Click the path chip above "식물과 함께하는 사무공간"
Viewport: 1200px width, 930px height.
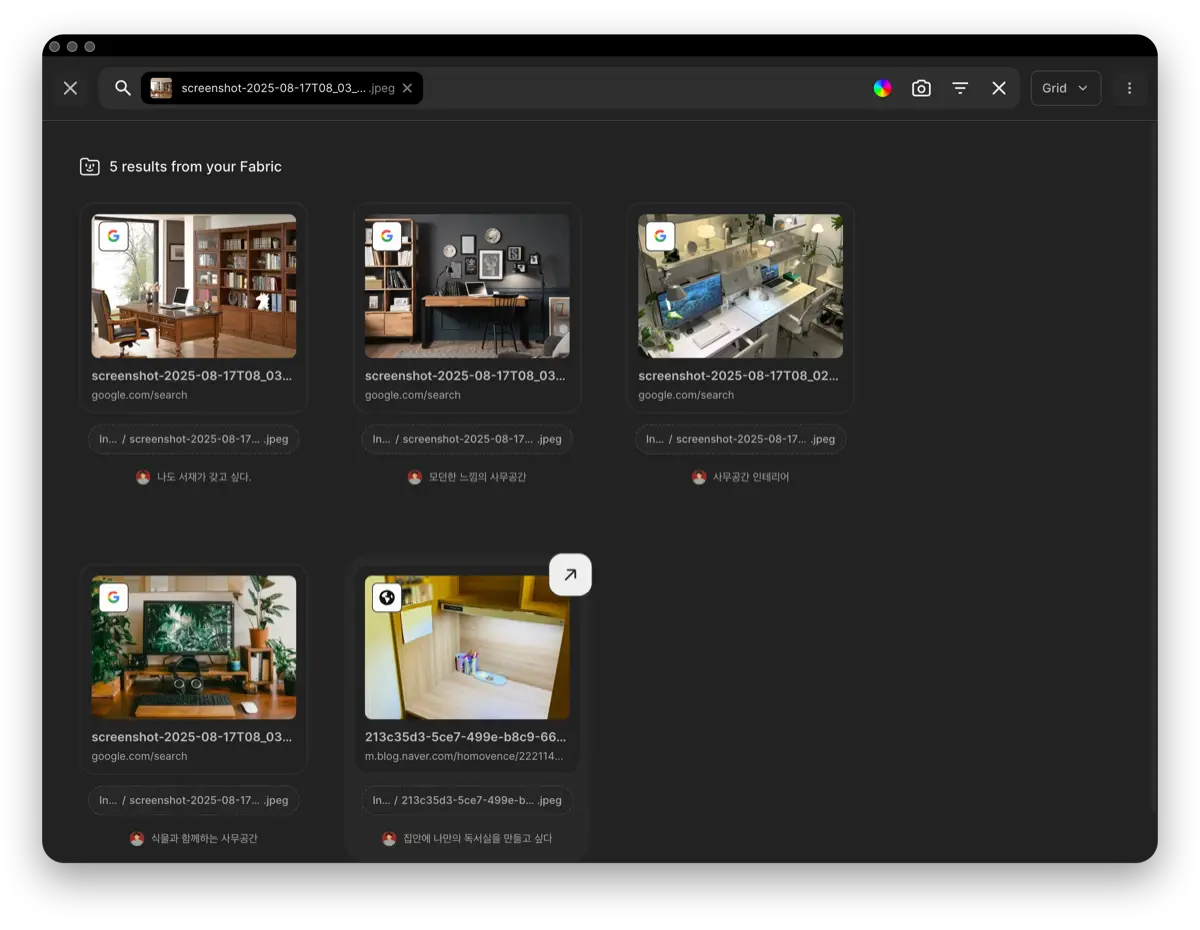(194, 800)
